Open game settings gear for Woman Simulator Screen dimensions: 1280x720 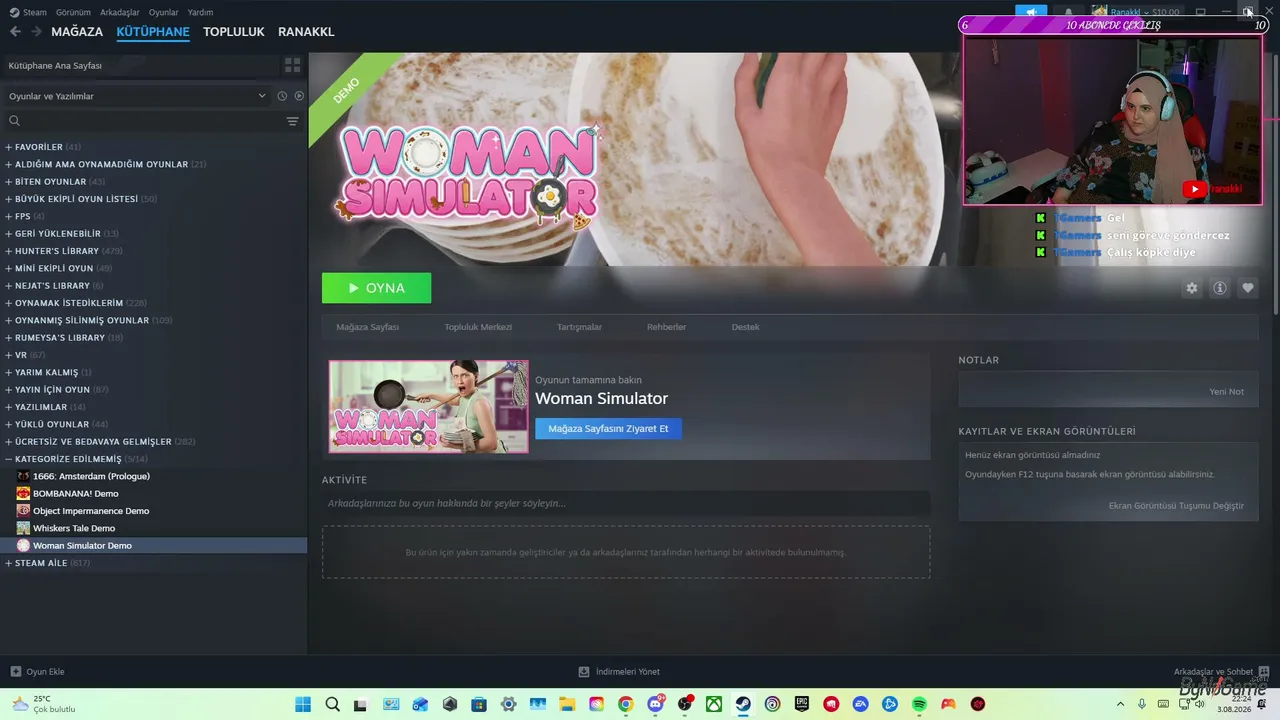click(1191, 288)
